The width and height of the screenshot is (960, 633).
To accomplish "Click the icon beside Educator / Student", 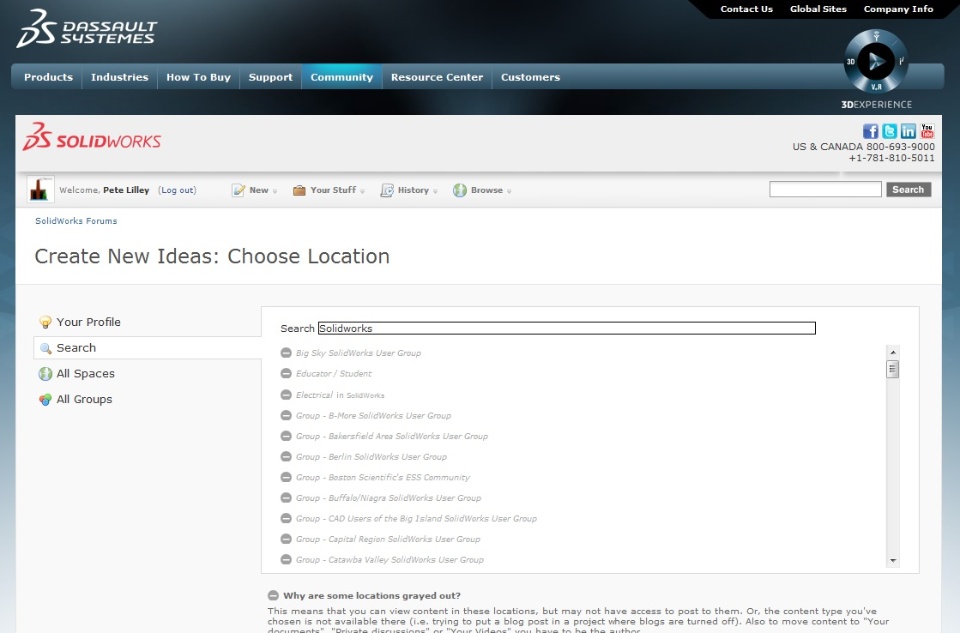I will (286, 373).
